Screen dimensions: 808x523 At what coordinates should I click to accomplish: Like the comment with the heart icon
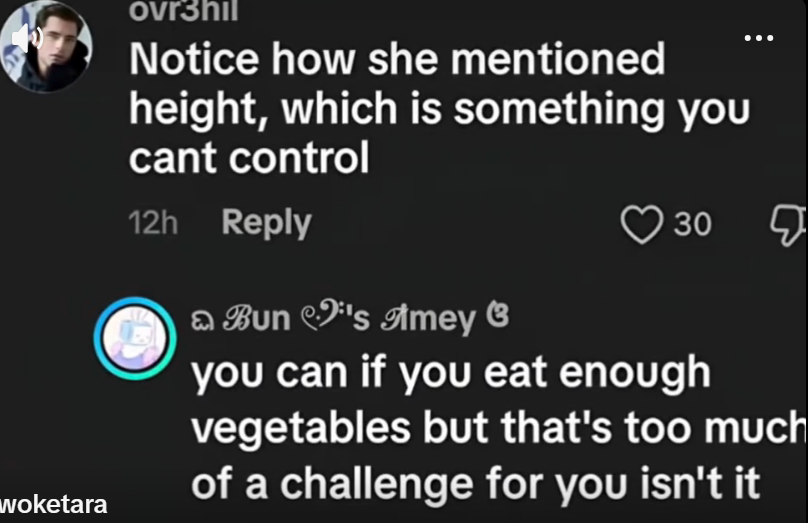641,224
